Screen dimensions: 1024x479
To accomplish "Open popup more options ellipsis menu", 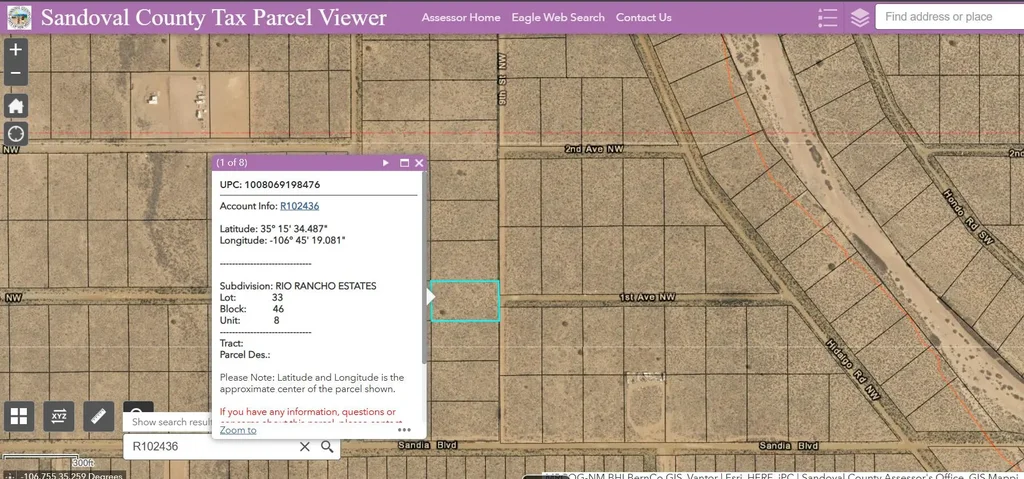I will (x=404, y=430).
